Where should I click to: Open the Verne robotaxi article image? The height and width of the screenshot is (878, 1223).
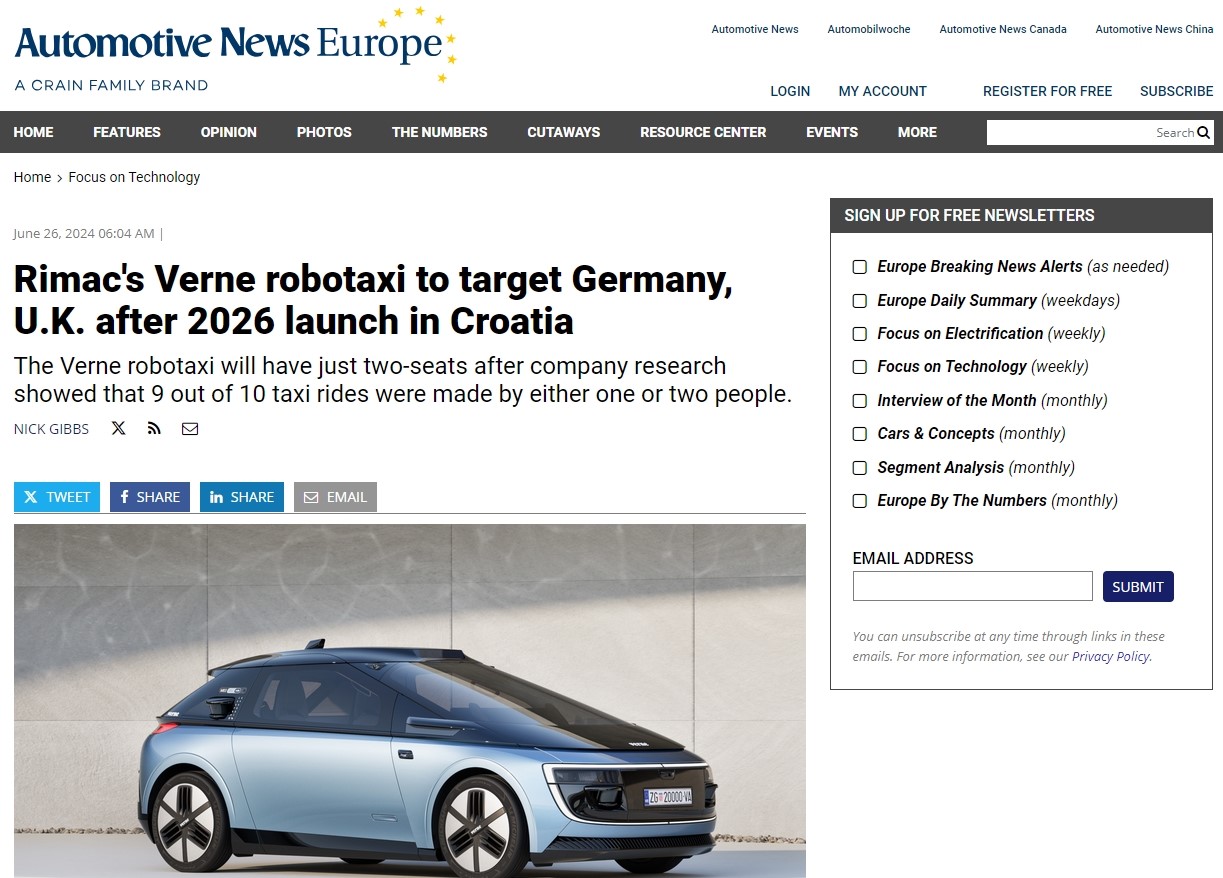(410, 701)
